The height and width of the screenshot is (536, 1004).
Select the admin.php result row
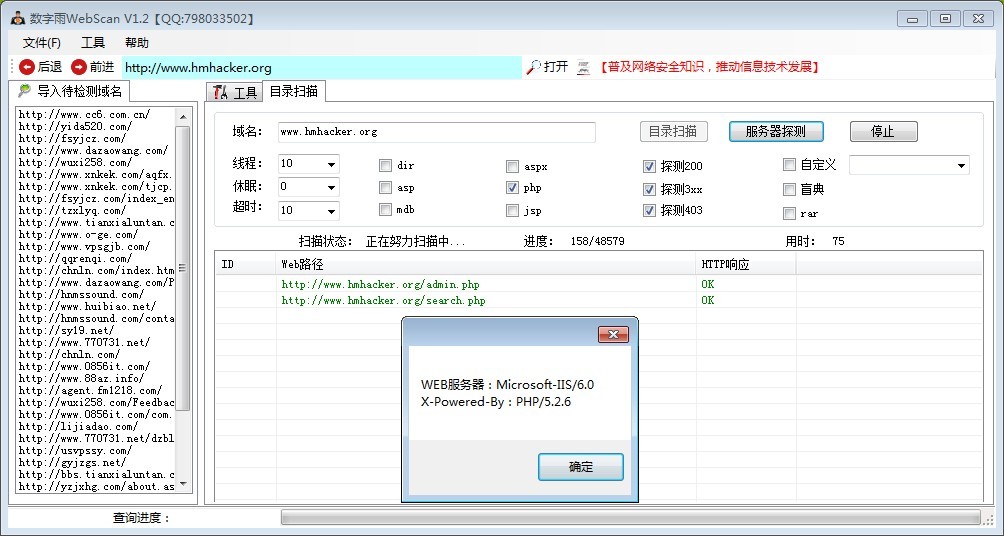tap(598, 284)
